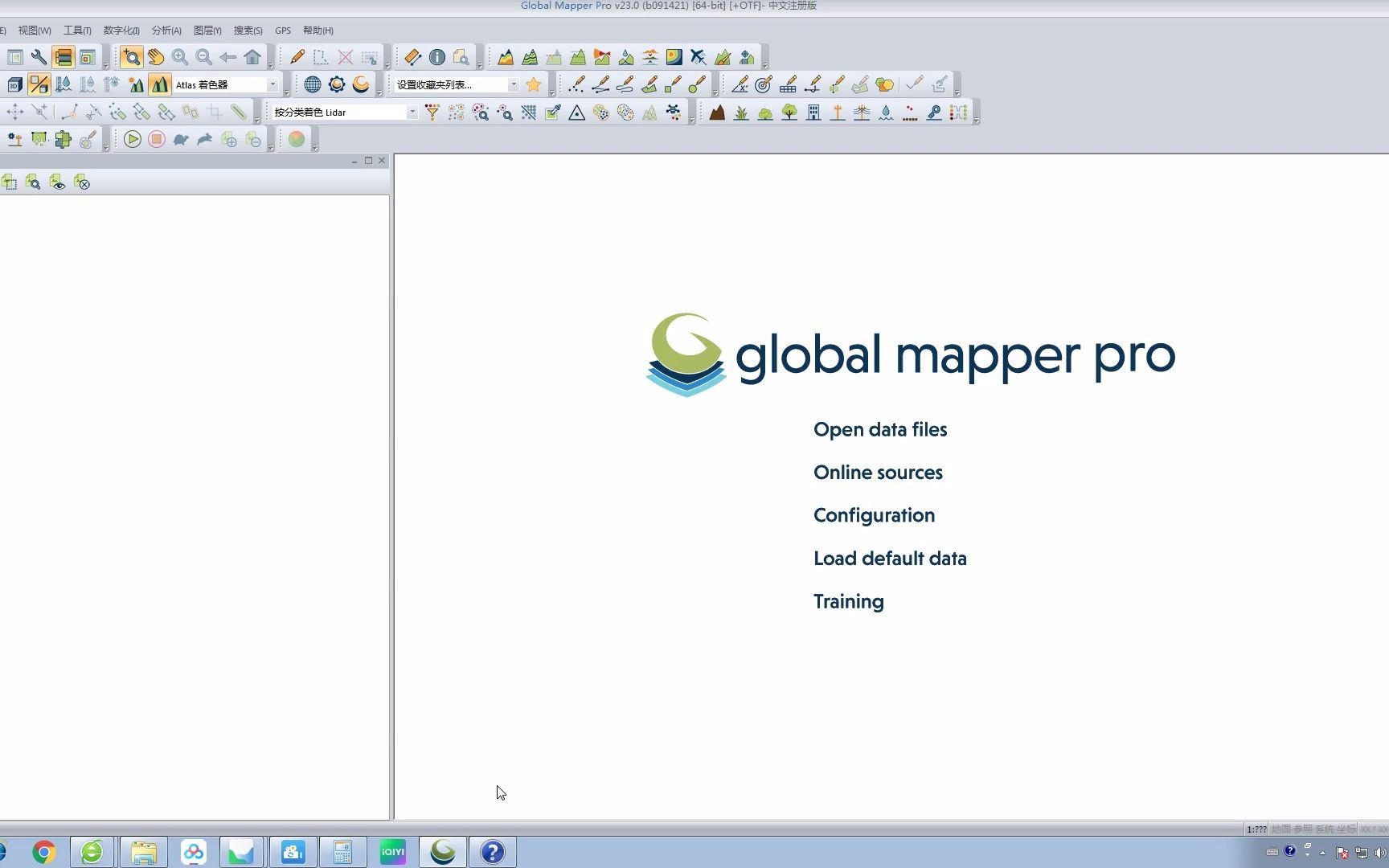Open the 视图(W) menu
This screenshot has width=1389, height=868.
[35, 31]
